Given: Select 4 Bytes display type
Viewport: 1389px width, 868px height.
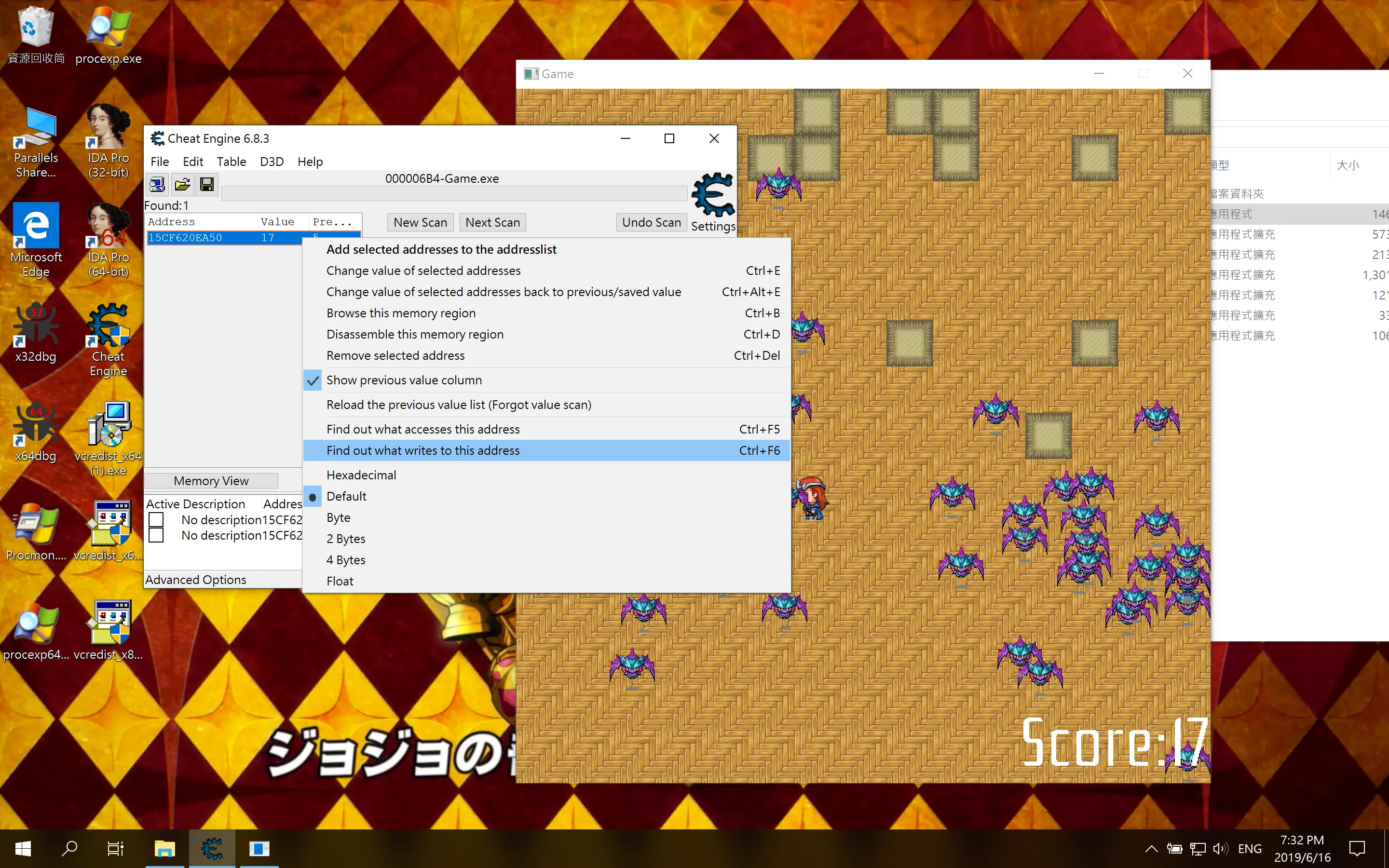Looking at the screenshot, I should click(x=546, y=560).
